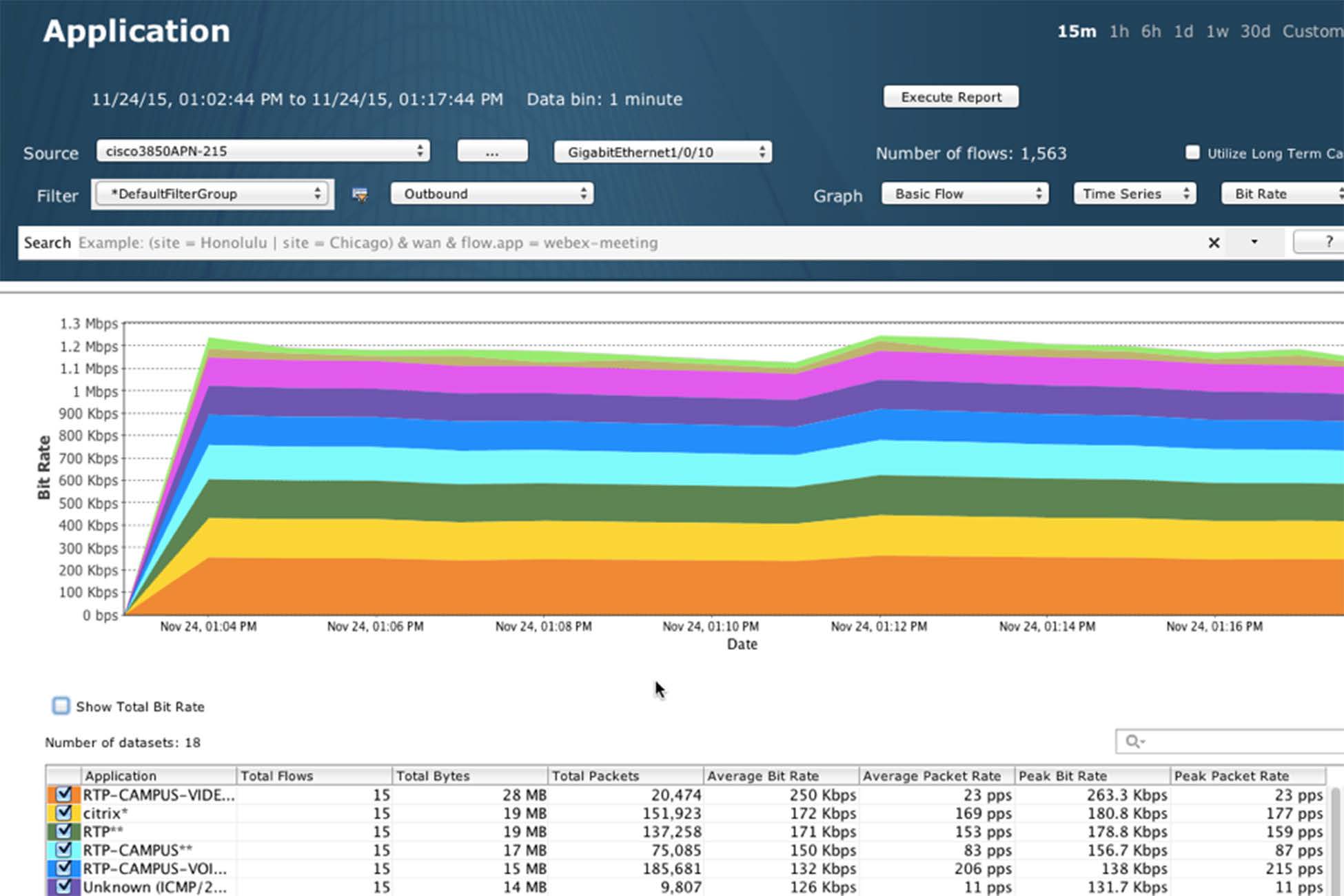Open the Basic Flow graph dropdown
This screenshot has height=896, width=1344.
tap(964, 194)
